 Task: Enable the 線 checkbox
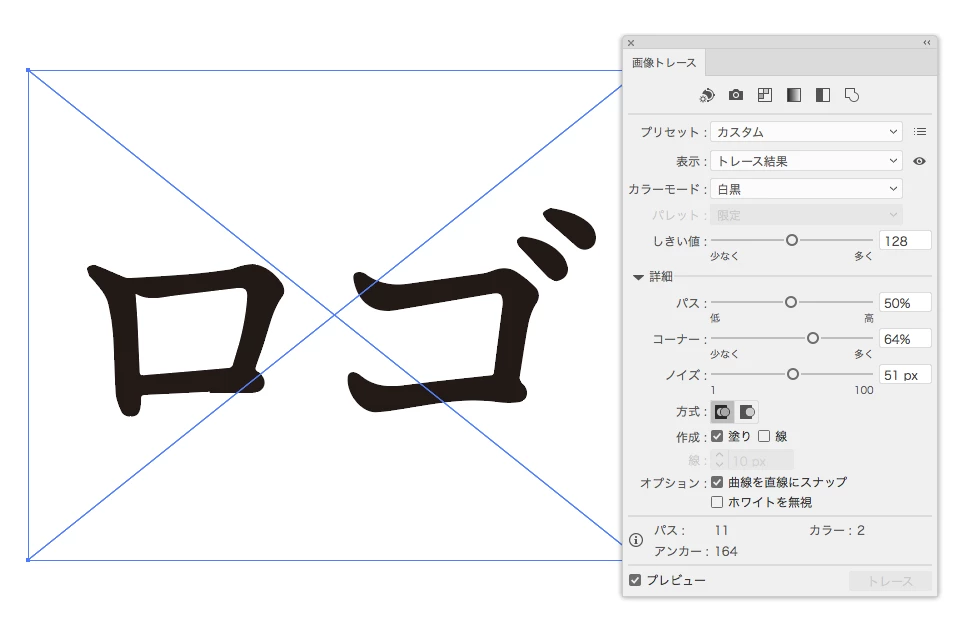764,437
